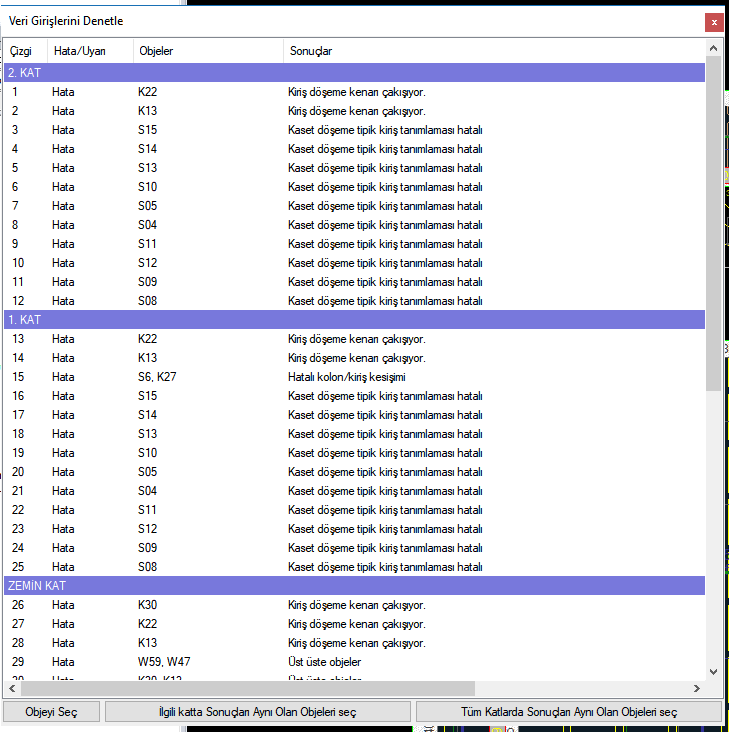
Task: Select row 13 with object K22
Action: tap(354, 339)
